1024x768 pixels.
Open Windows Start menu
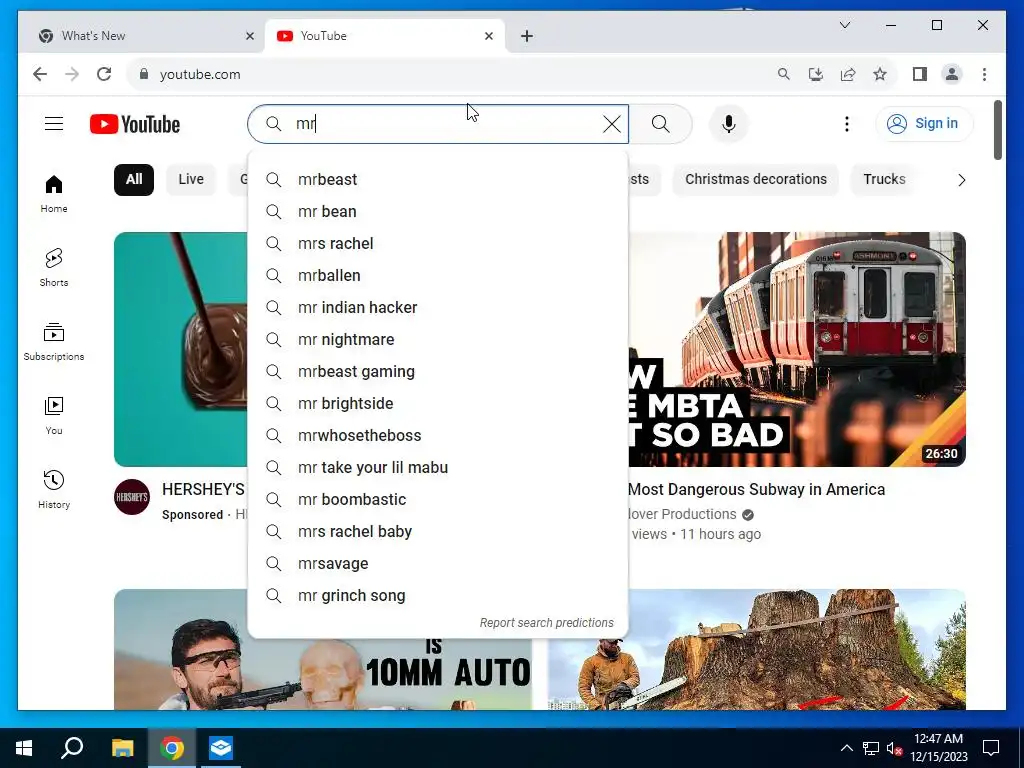click(x=24, y=748)
